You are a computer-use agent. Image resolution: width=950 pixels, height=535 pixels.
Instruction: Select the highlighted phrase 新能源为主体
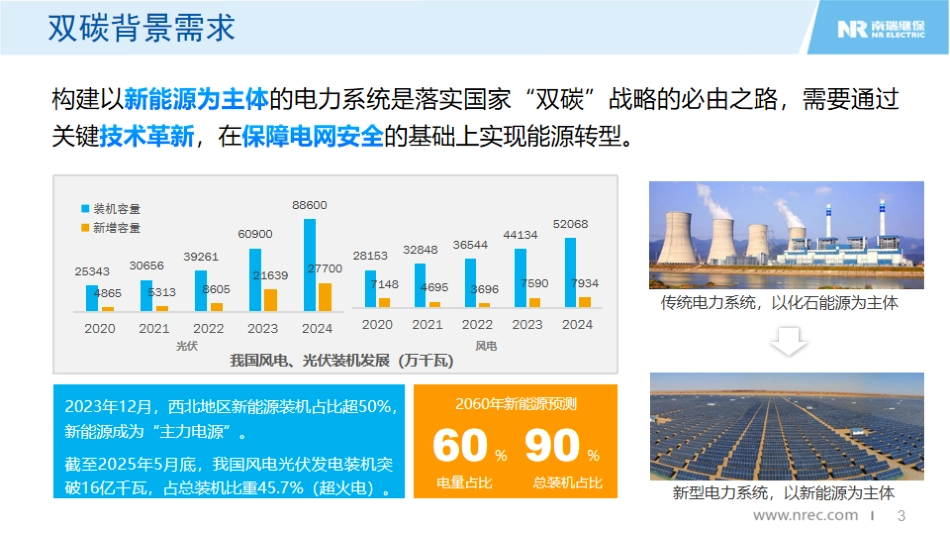click(196, 99)
